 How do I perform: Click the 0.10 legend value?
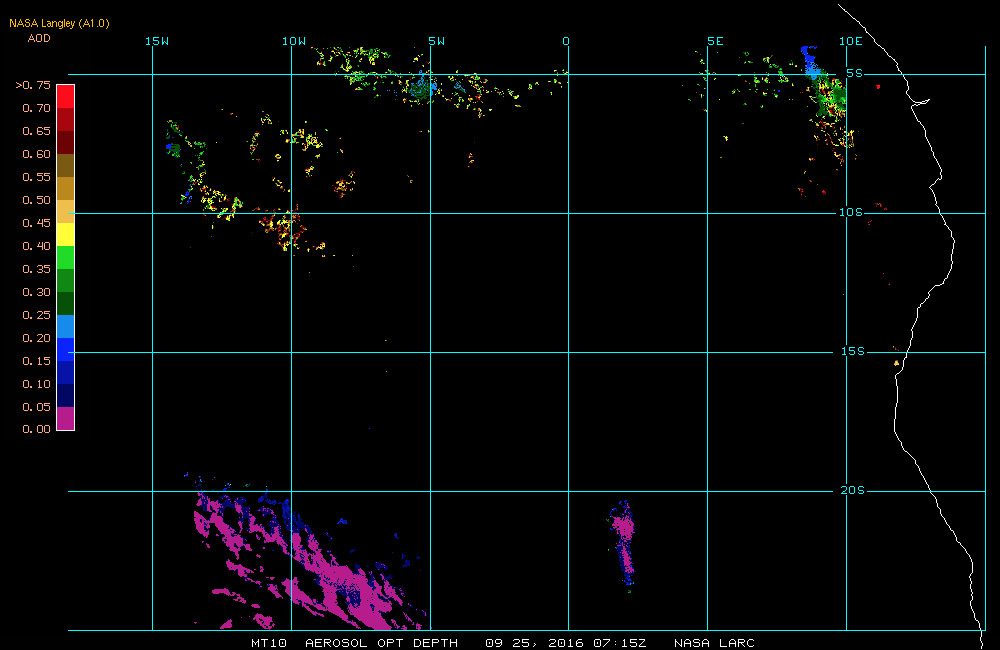pos(36,383)
